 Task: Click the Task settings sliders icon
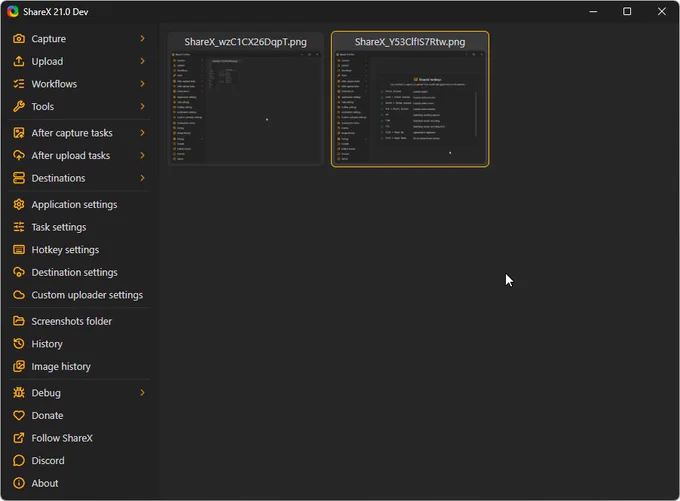(19, 227)
